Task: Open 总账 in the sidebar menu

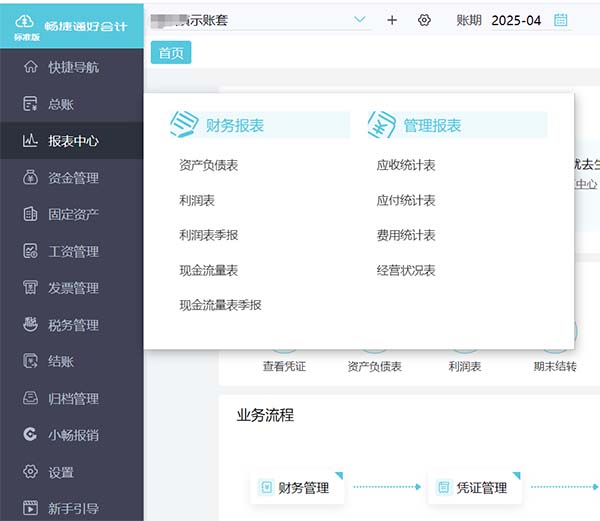Action: 72,104
